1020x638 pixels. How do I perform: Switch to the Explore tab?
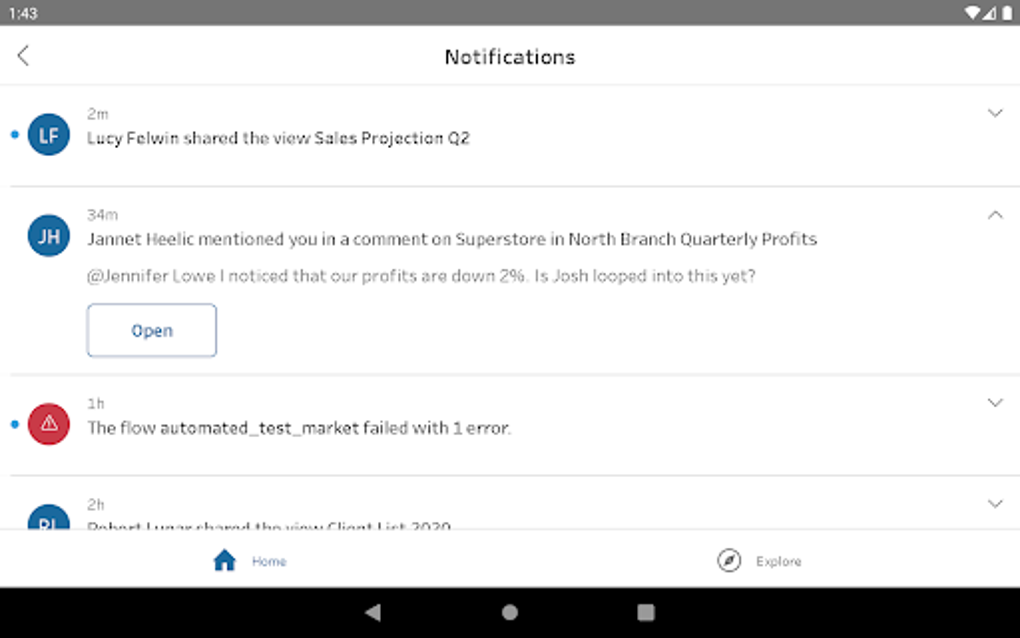point(757,560)
